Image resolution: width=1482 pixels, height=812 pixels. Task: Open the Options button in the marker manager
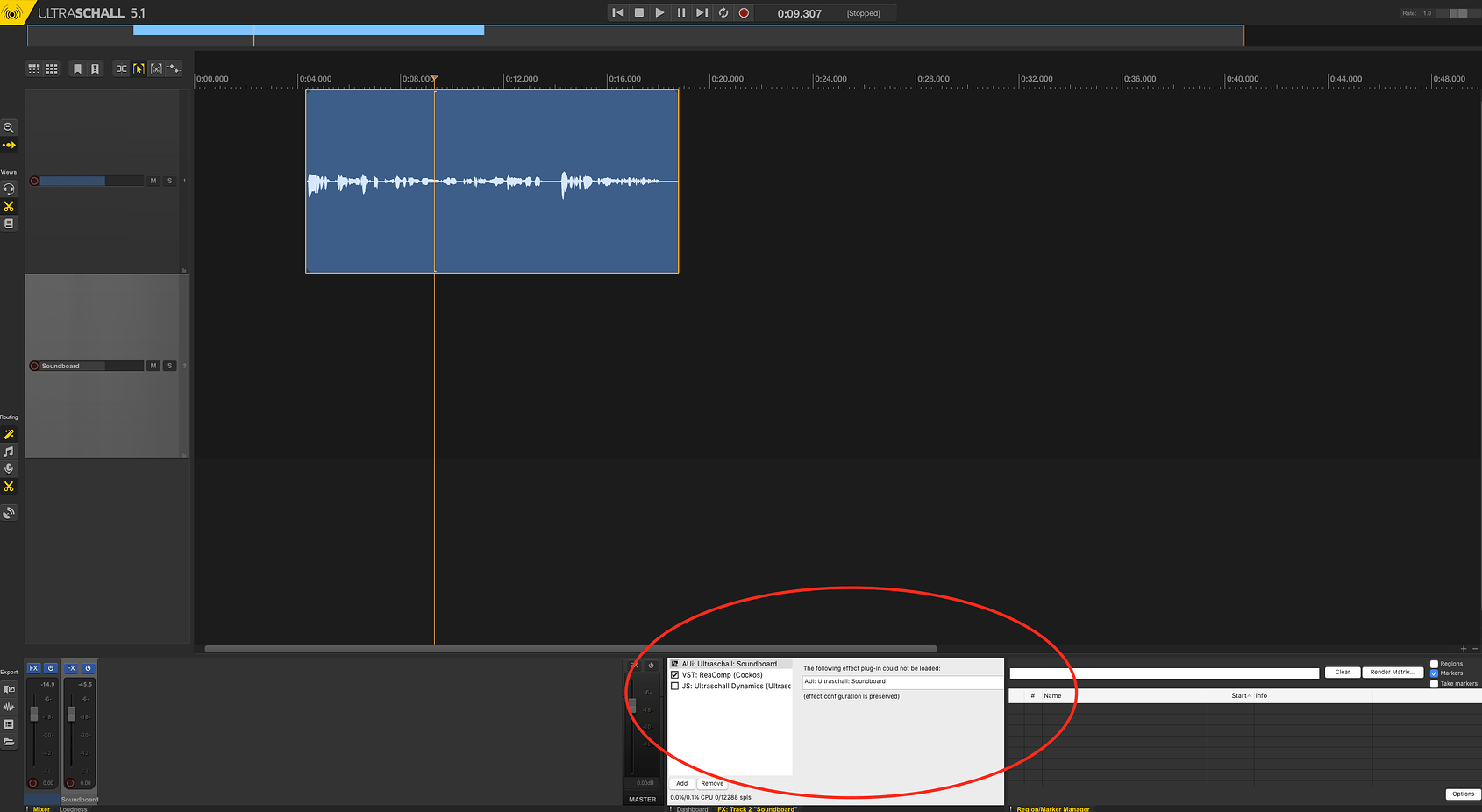tap(1463, 794)
